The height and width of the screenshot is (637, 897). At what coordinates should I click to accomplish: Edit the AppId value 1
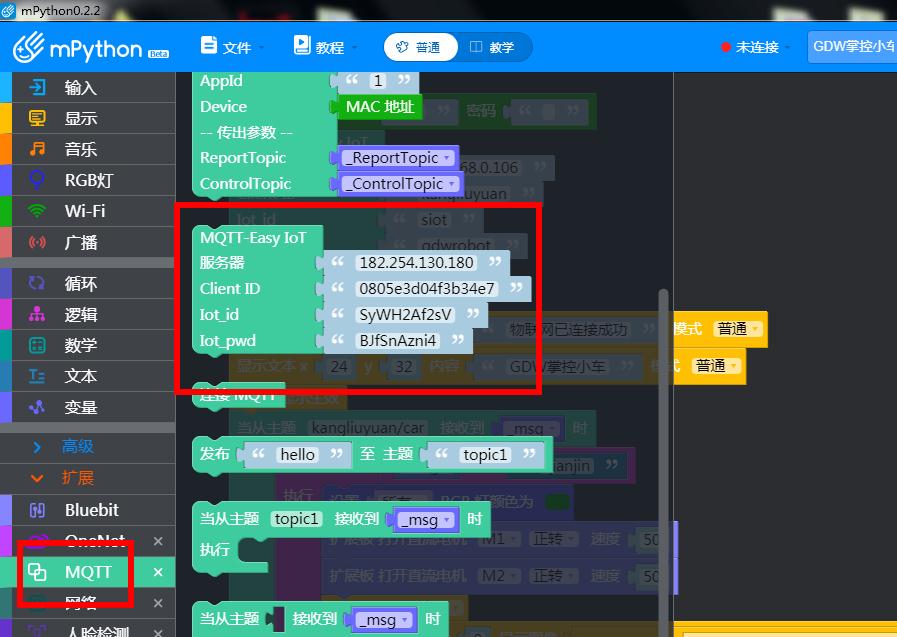pyautogui.click(x=378, y=81)
